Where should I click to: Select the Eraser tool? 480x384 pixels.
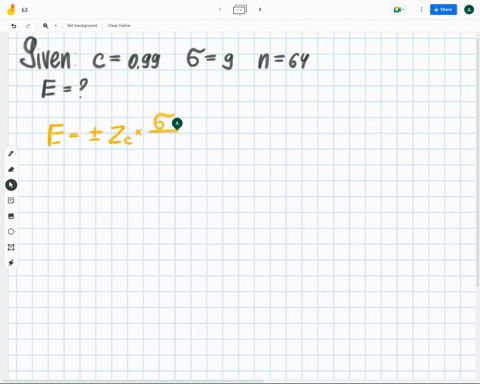(x=11, y=169)
